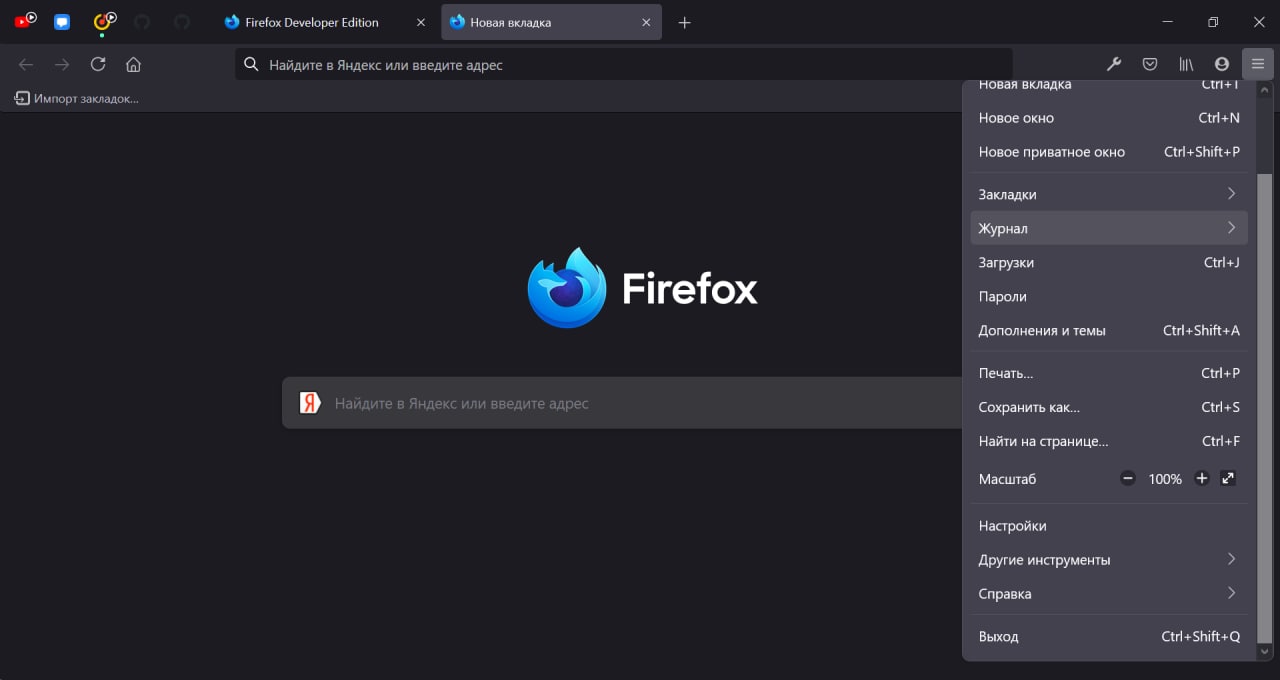This screenshot has width=1280, height=680.
Task: Open the Pocket save icon
Action: pyautogui.click(x=1150, y=65)
